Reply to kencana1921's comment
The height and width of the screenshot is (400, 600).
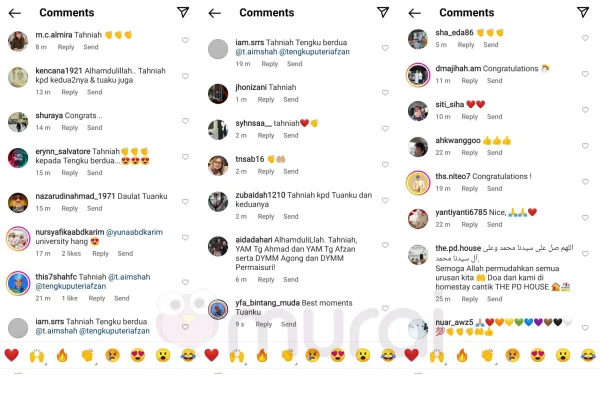click(x=70, y=92)
